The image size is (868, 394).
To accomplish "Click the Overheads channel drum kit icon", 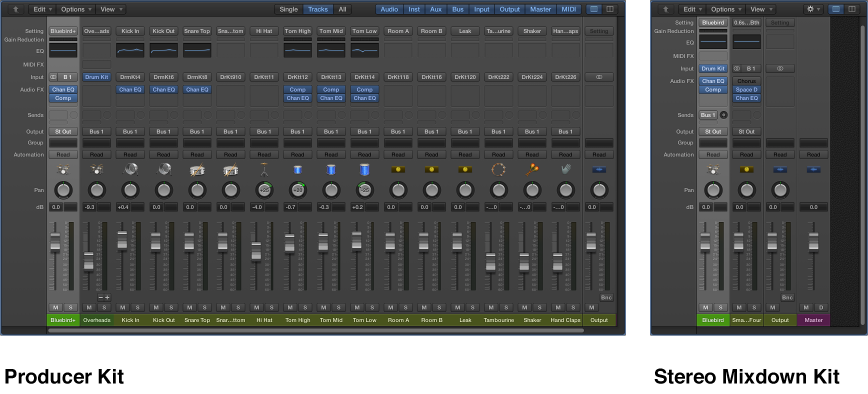I will point(96,169).
